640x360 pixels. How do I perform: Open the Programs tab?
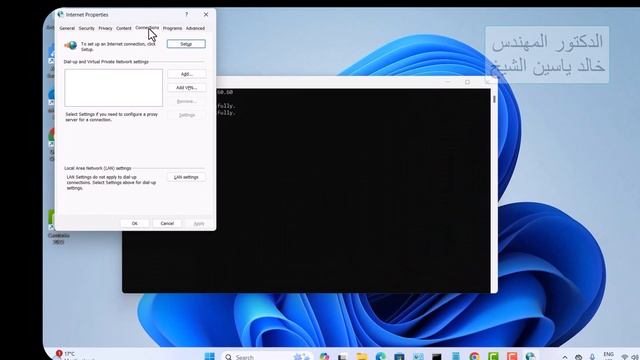[172, 29]
